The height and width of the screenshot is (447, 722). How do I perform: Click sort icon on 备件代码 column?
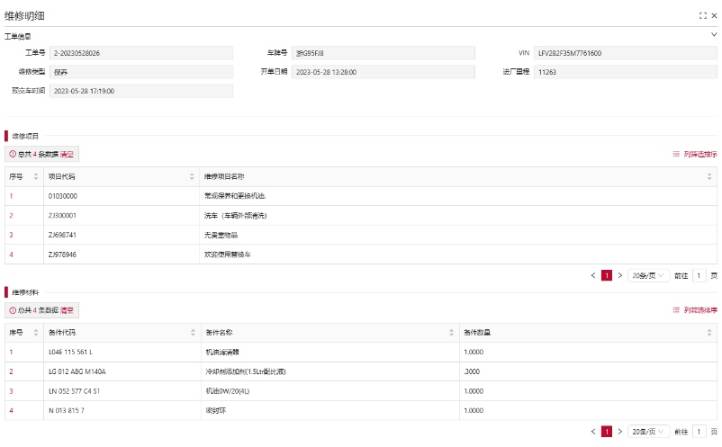coord(192,331)
